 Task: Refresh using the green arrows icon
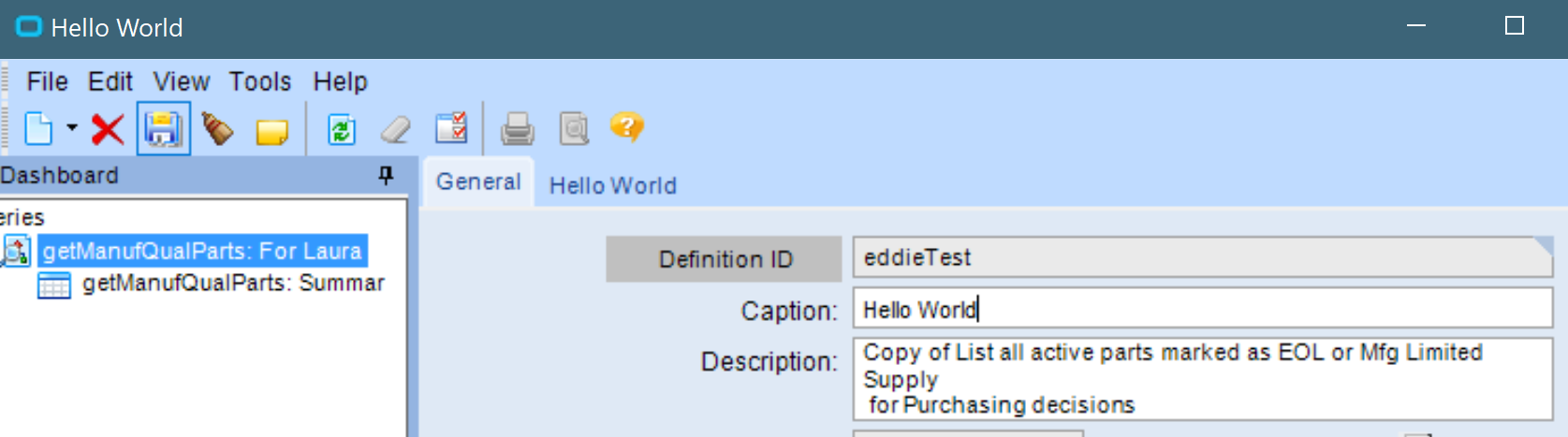tap(341, 129)
